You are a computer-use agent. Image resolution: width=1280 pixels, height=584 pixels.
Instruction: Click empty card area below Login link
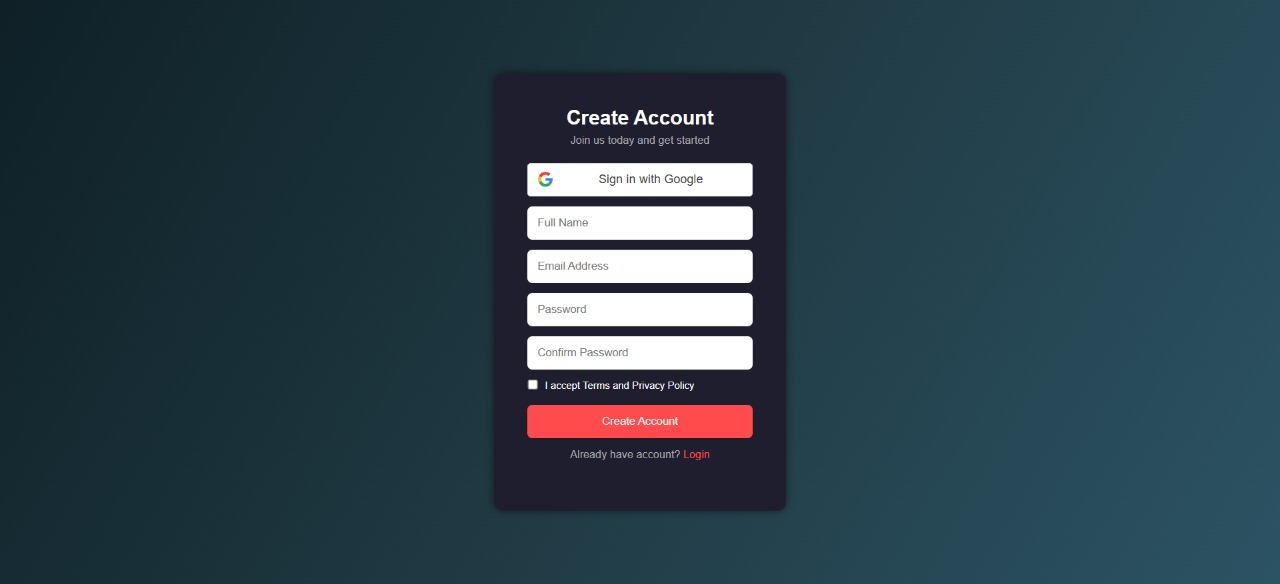pos(640,486)
